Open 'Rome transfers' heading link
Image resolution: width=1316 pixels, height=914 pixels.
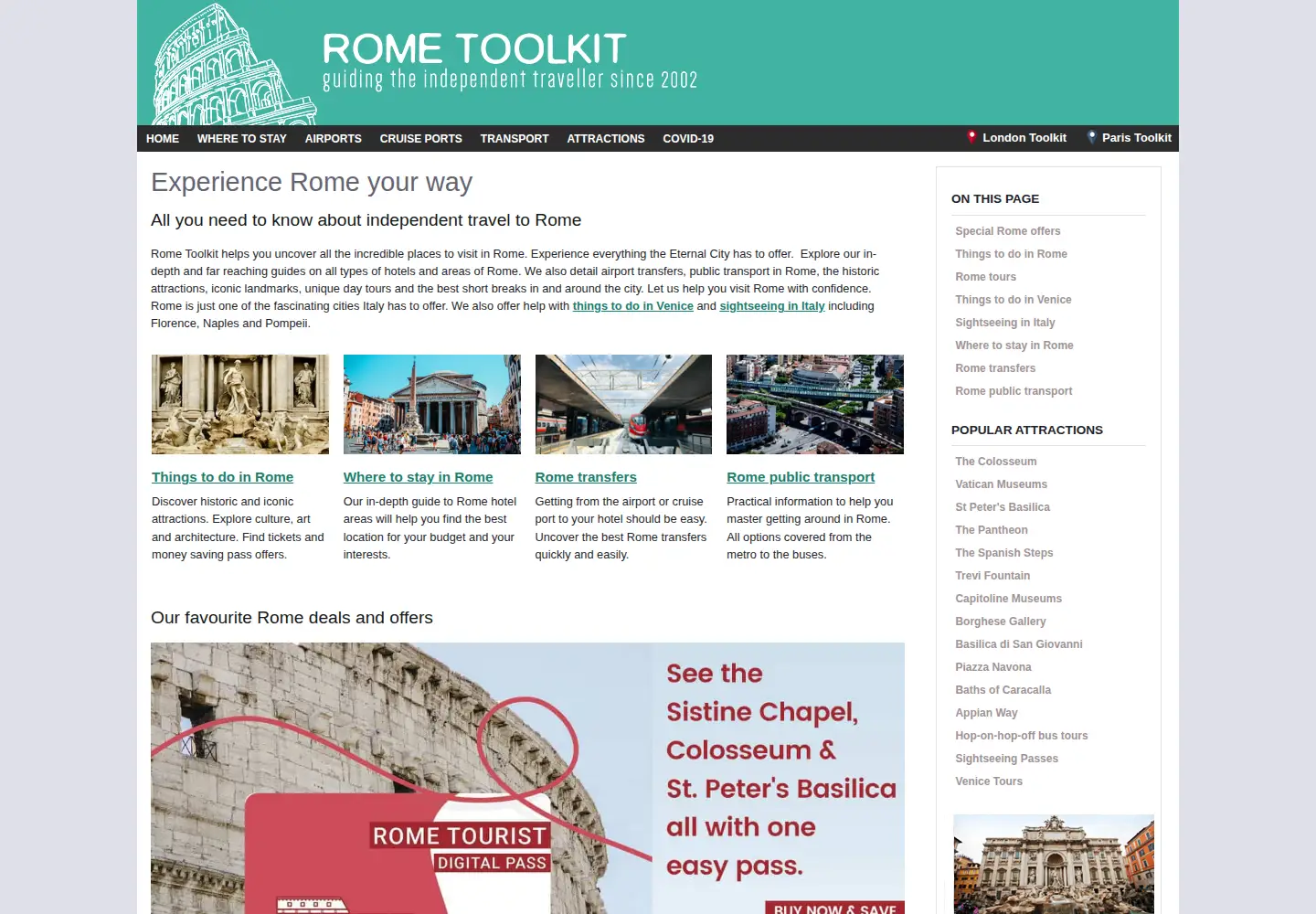point(586,477)
